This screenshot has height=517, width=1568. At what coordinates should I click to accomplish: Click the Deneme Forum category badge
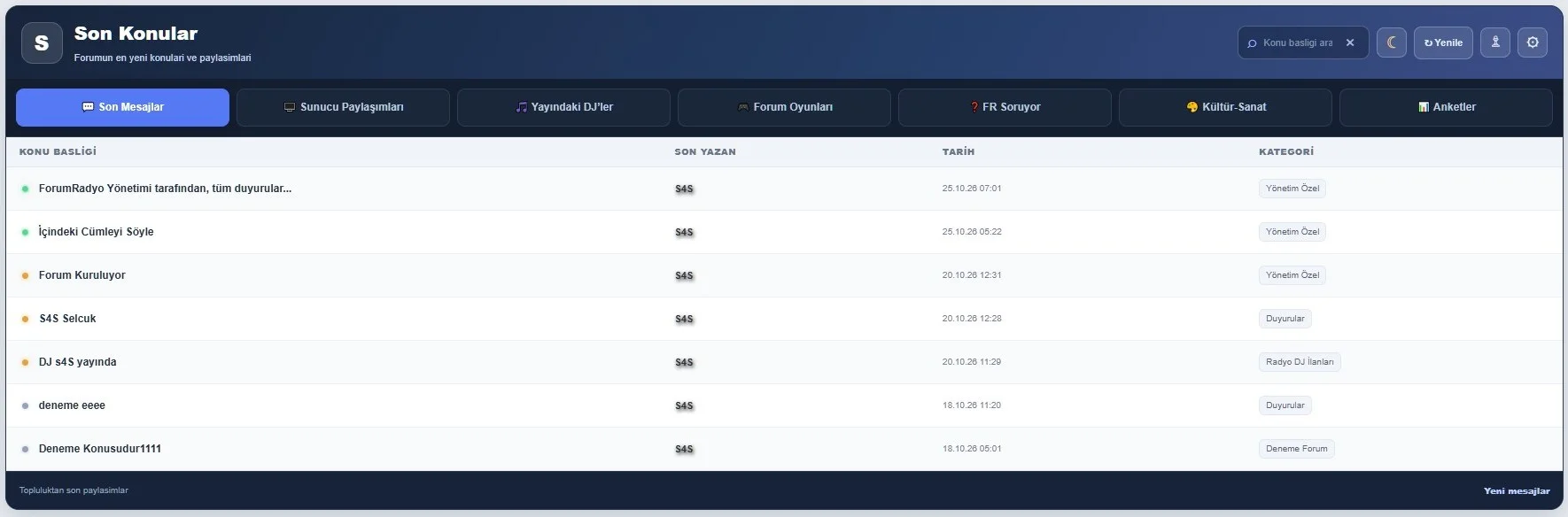coord(1296,449)
